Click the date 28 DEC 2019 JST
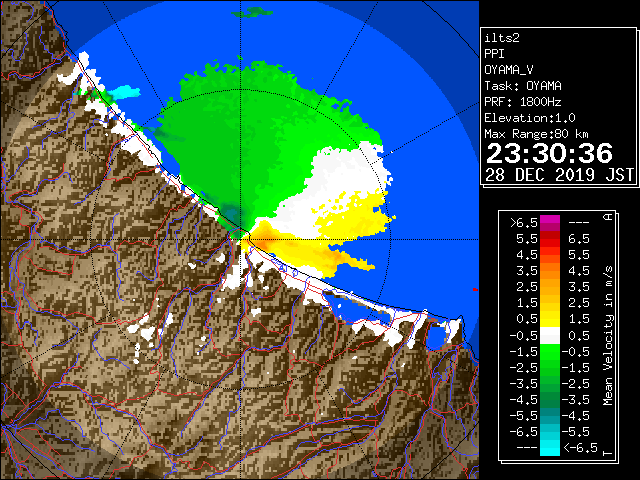Screen dimensions: 640x480 (559, 175)
